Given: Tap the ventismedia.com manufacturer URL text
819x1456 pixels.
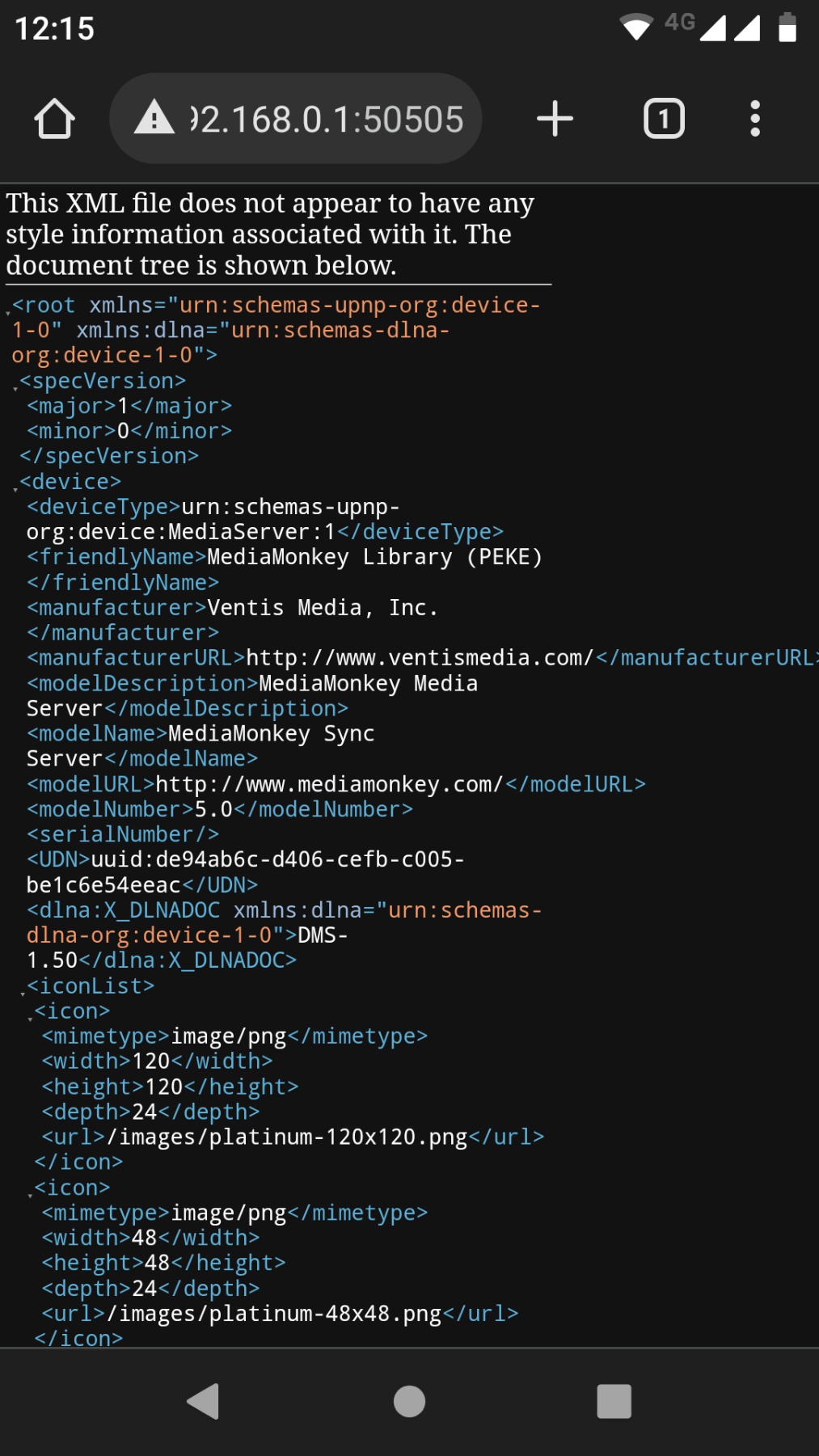Looking at the screenshot, I should (x=420, y=658).
